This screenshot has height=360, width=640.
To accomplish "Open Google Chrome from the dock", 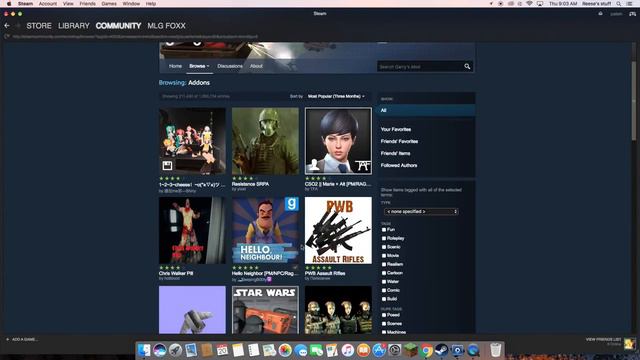I will click(426, 350).
